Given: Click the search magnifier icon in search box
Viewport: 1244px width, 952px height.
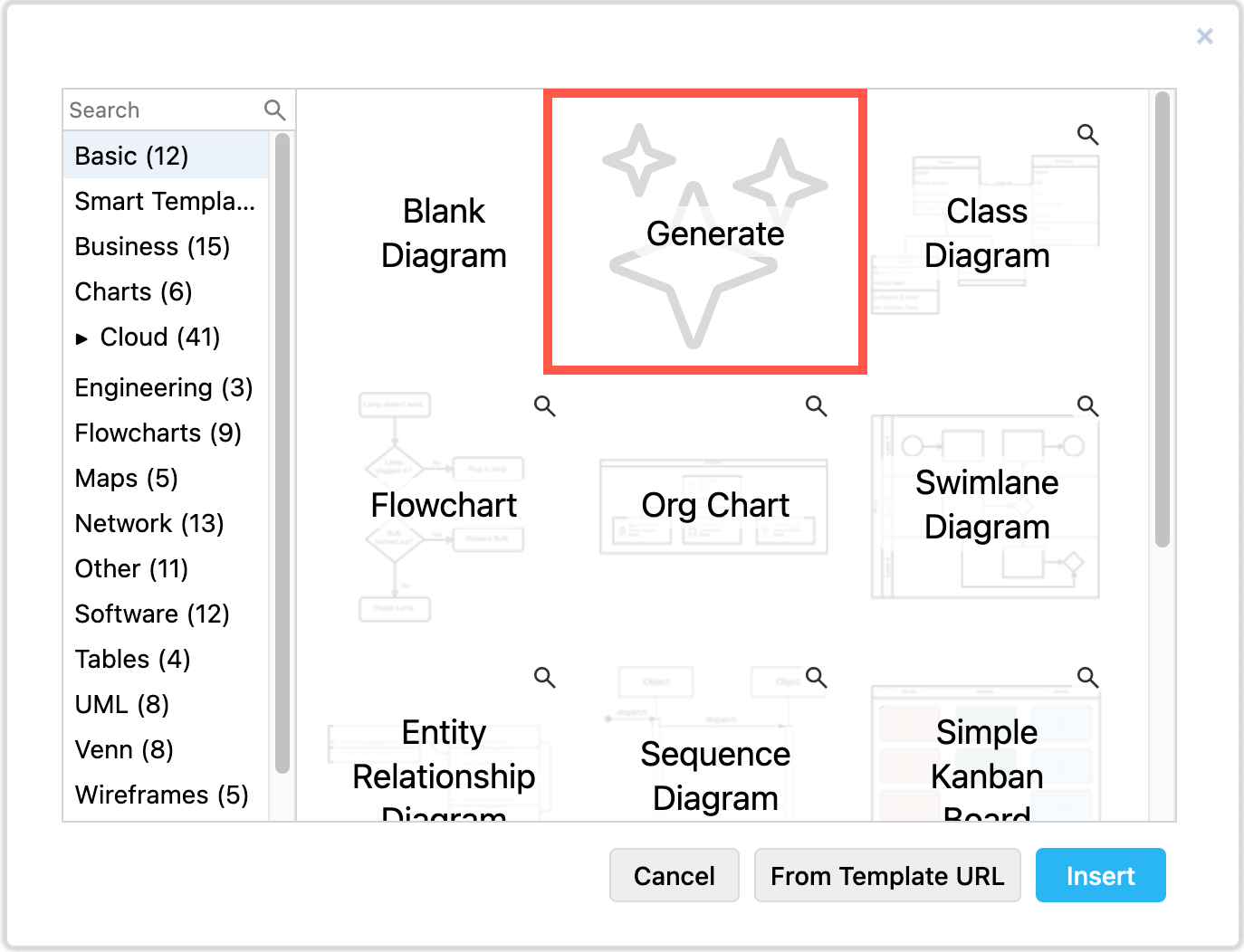Looking at the screenshot, I should point(274,109).
